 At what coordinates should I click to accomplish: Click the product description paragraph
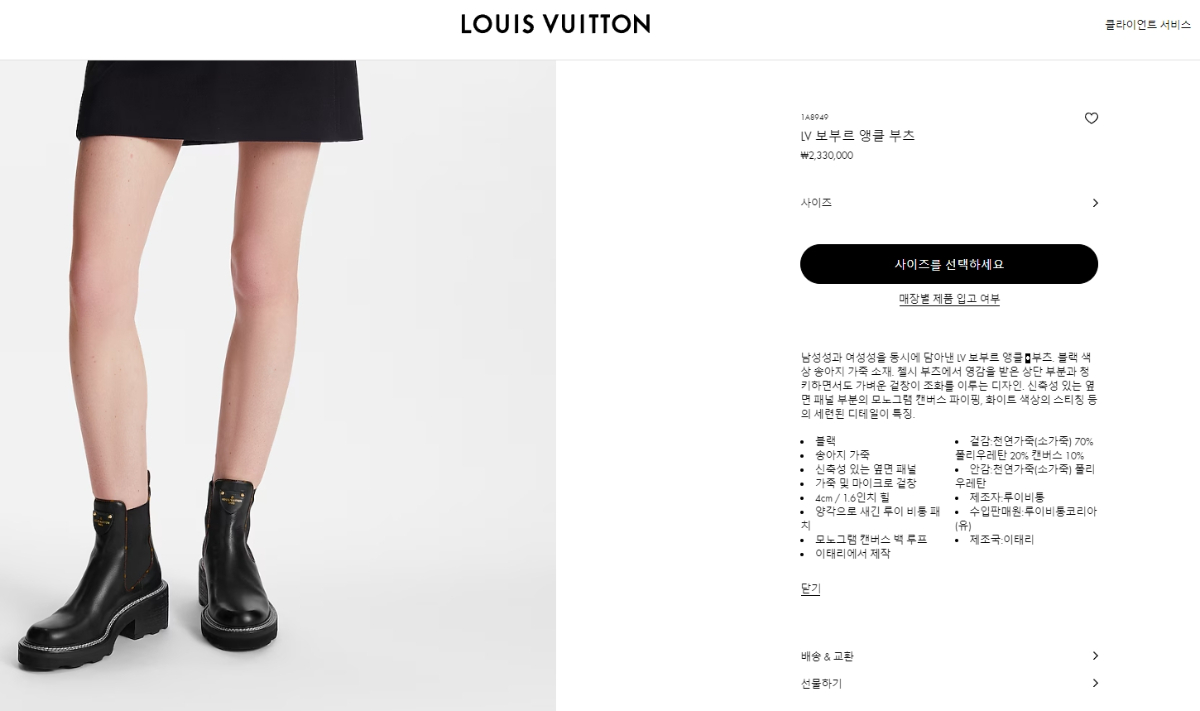949,385
